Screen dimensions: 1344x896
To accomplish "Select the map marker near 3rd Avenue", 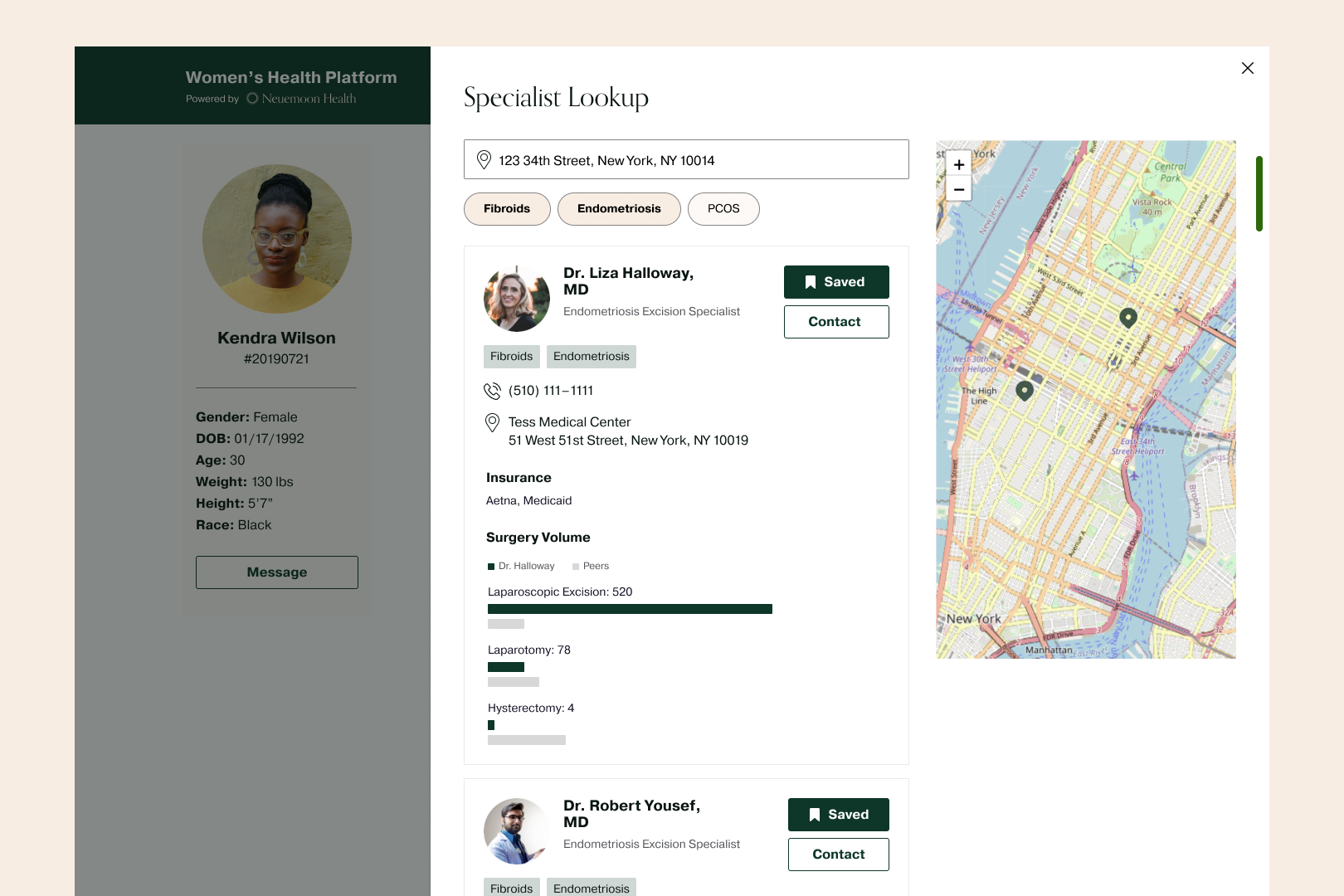I will click(1128, 318).
